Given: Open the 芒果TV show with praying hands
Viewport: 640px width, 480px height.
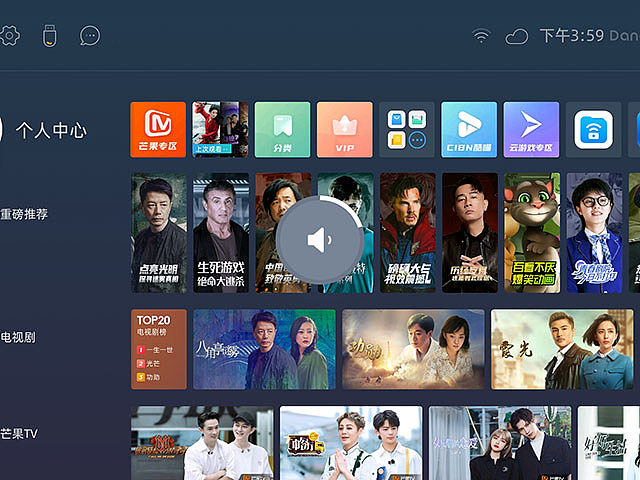Looking at the screenshot, I should (351, 443).
